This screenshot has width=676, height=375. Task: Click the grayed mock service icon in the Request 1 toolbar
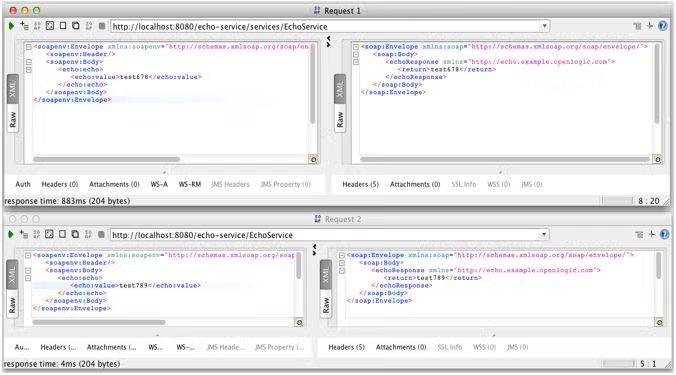[x=37, y=26]
